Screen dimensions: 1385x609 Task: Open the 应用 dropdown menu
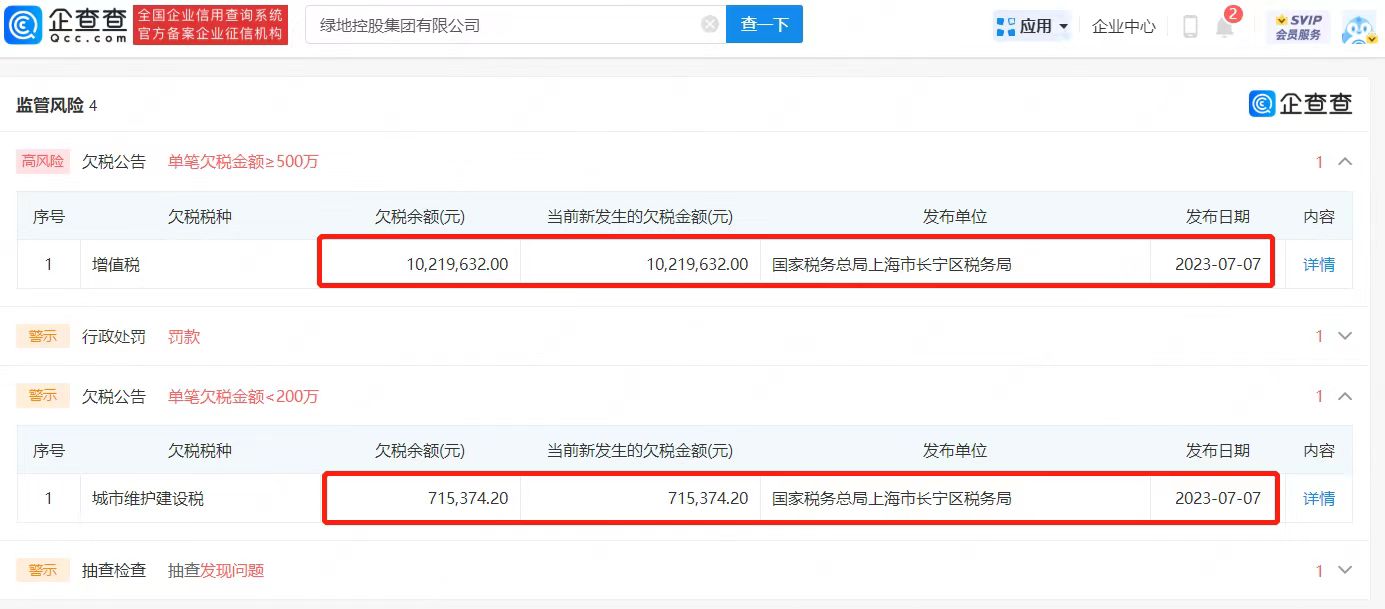(1033, 26)
